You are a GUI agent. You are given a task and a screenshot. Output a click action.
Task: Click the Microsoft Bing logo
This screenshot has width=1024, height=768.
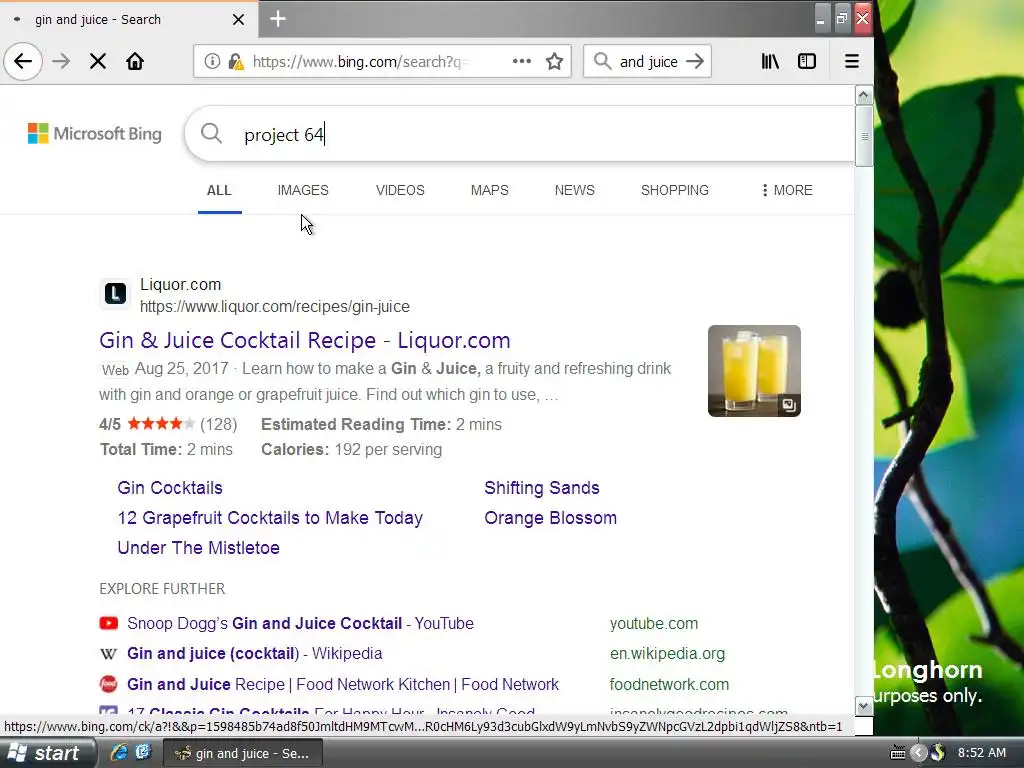pos(95,134)
